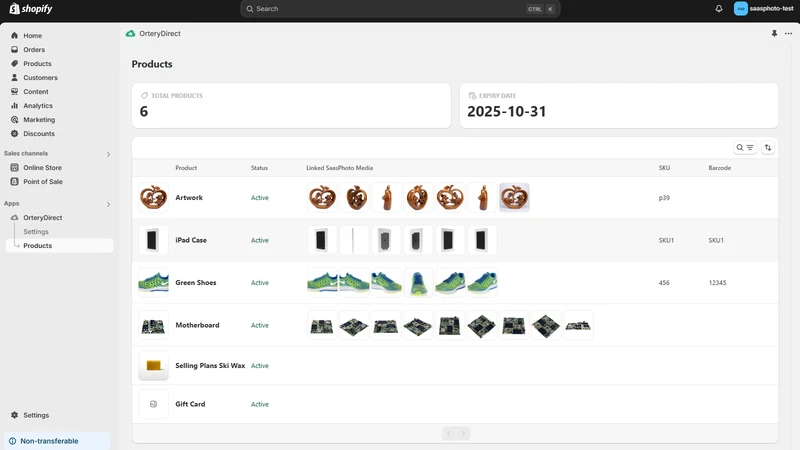Click the SKU value p39
Viewport: 800px width, 450px height.
coord(664,198)
